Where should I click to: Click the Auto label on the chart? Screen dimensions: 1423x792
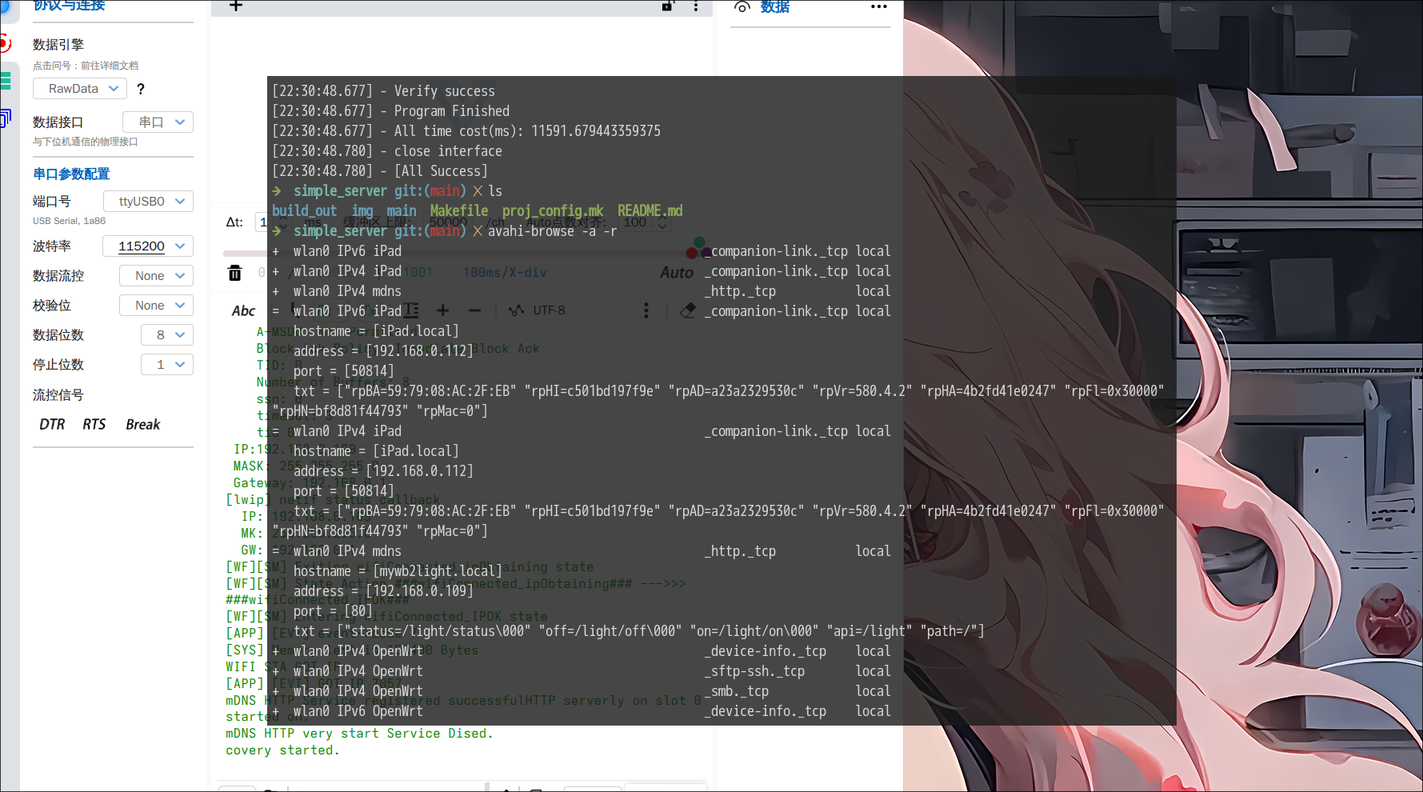tap(676, 273)
